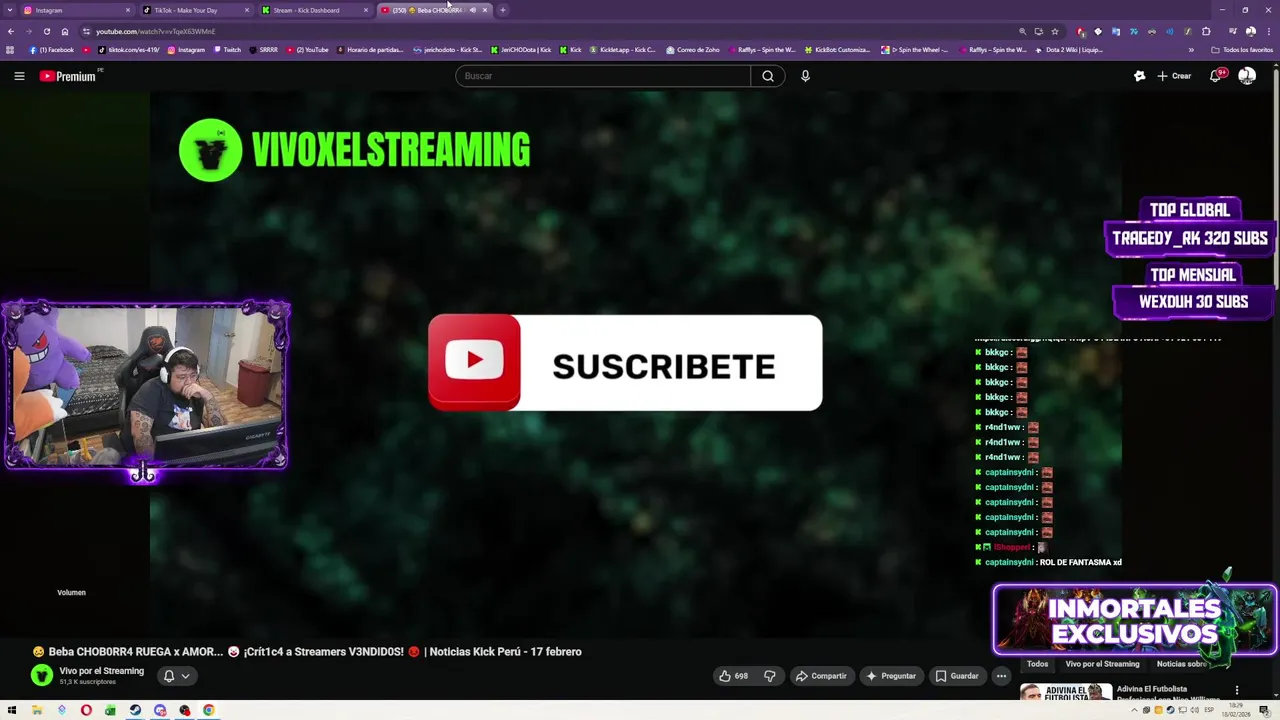Expand hidden bookmarks chevron
This screenshot has height=720, width=1280.
[1191, 50]
